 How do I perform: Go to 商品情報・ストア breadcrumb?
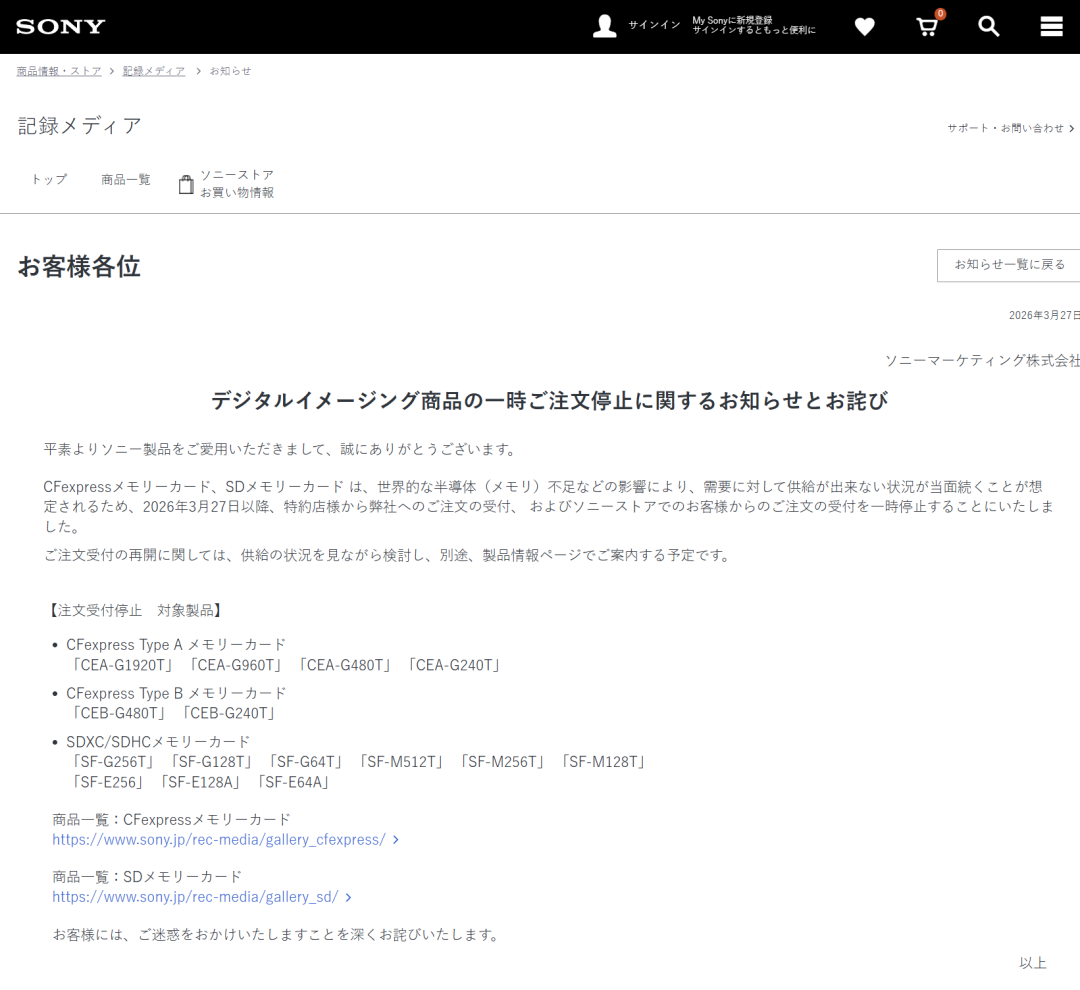(58, 71)
